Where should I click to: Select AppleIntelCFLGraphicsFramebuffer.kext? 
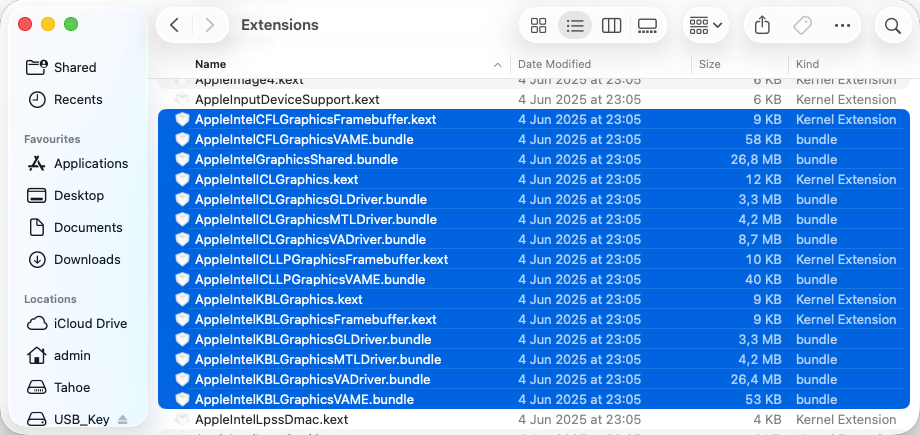pos(534,120)
